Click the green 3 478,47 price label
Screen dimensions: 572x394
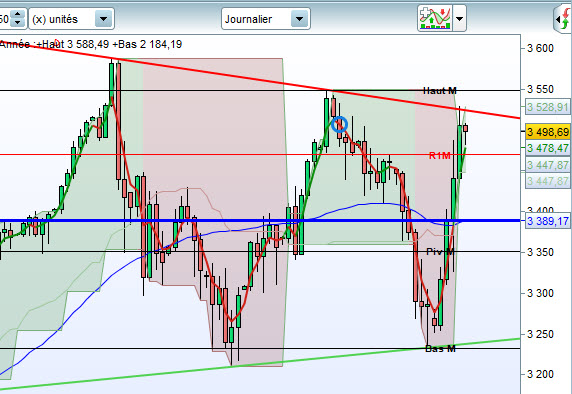click(x=548, y=148)
